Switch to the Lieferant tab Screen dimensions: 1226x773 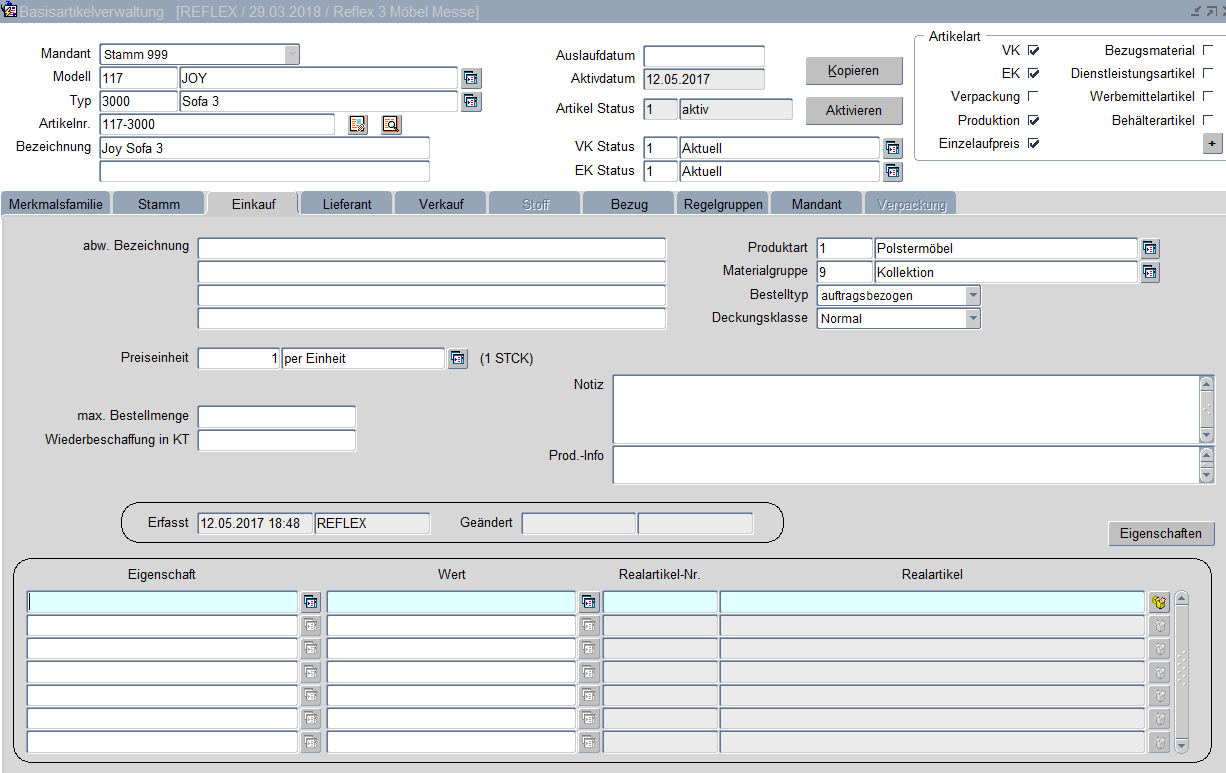click(347, 204)
